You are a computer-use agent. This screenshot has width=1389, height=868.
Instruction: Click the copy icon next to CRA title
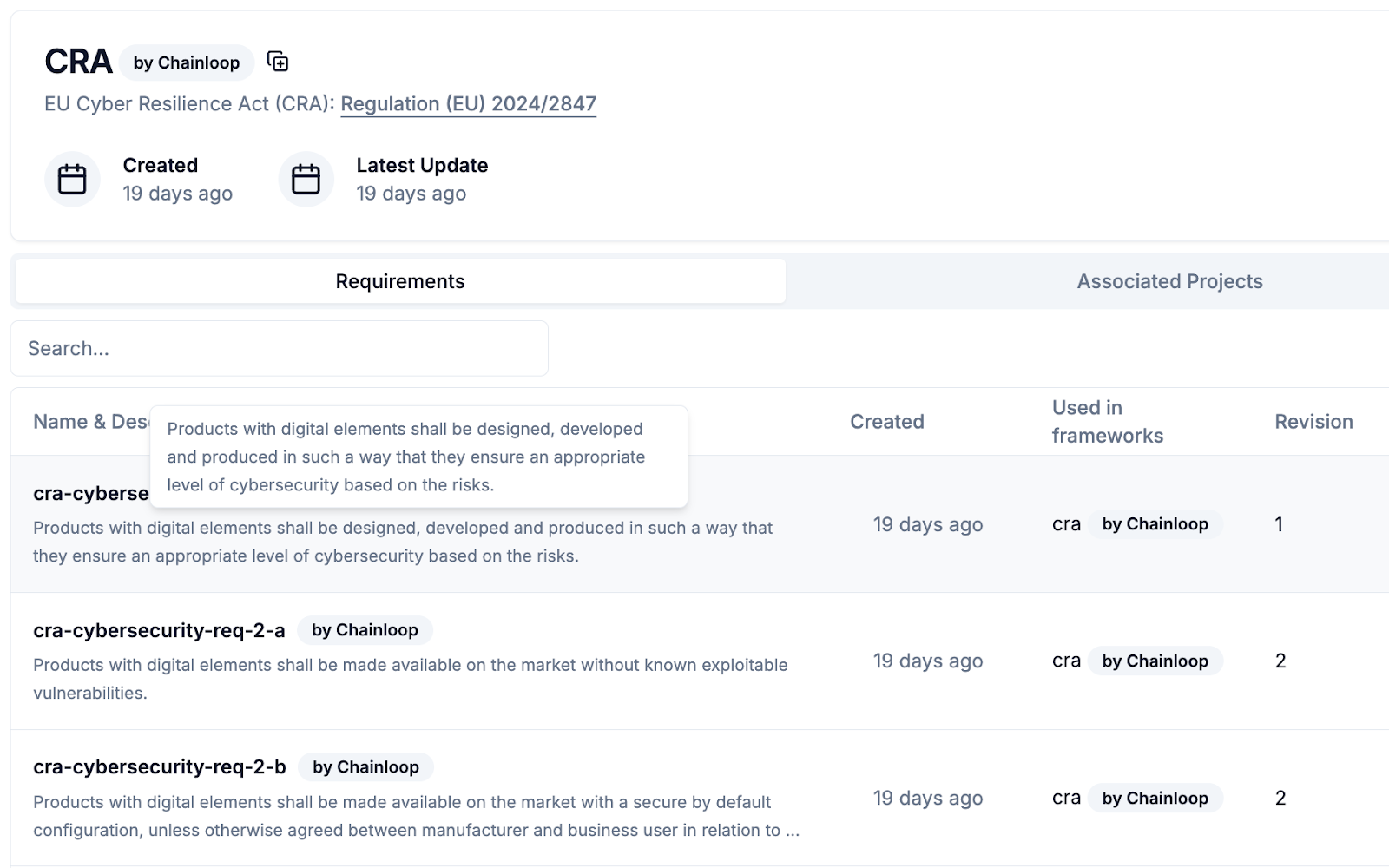pos(278,62)
